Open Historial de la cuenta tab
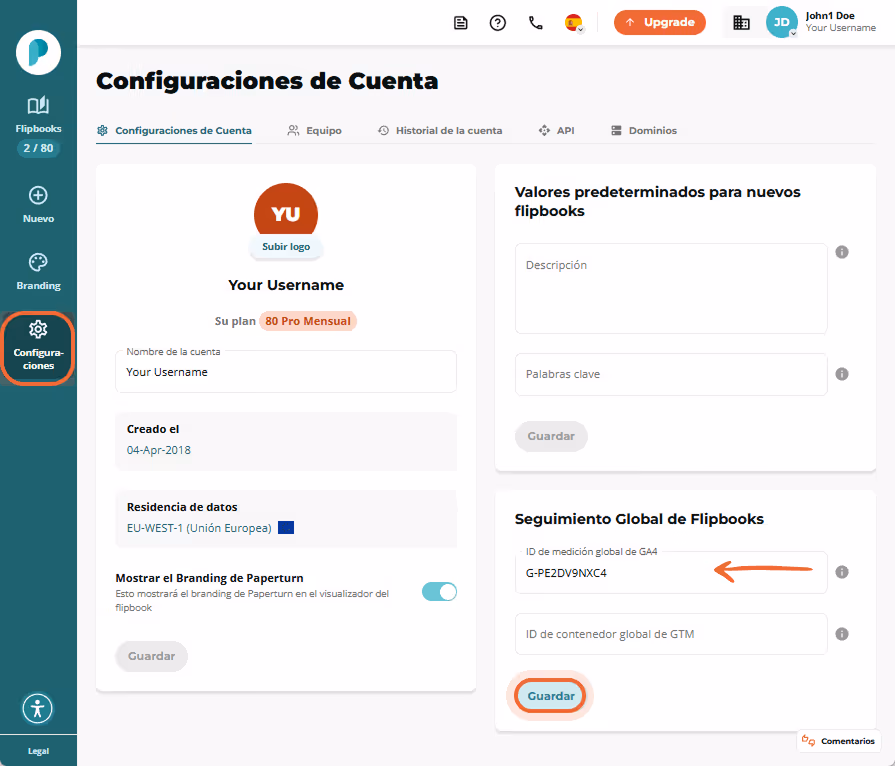This screenshot has height=766, width=895. click(440, 131)
